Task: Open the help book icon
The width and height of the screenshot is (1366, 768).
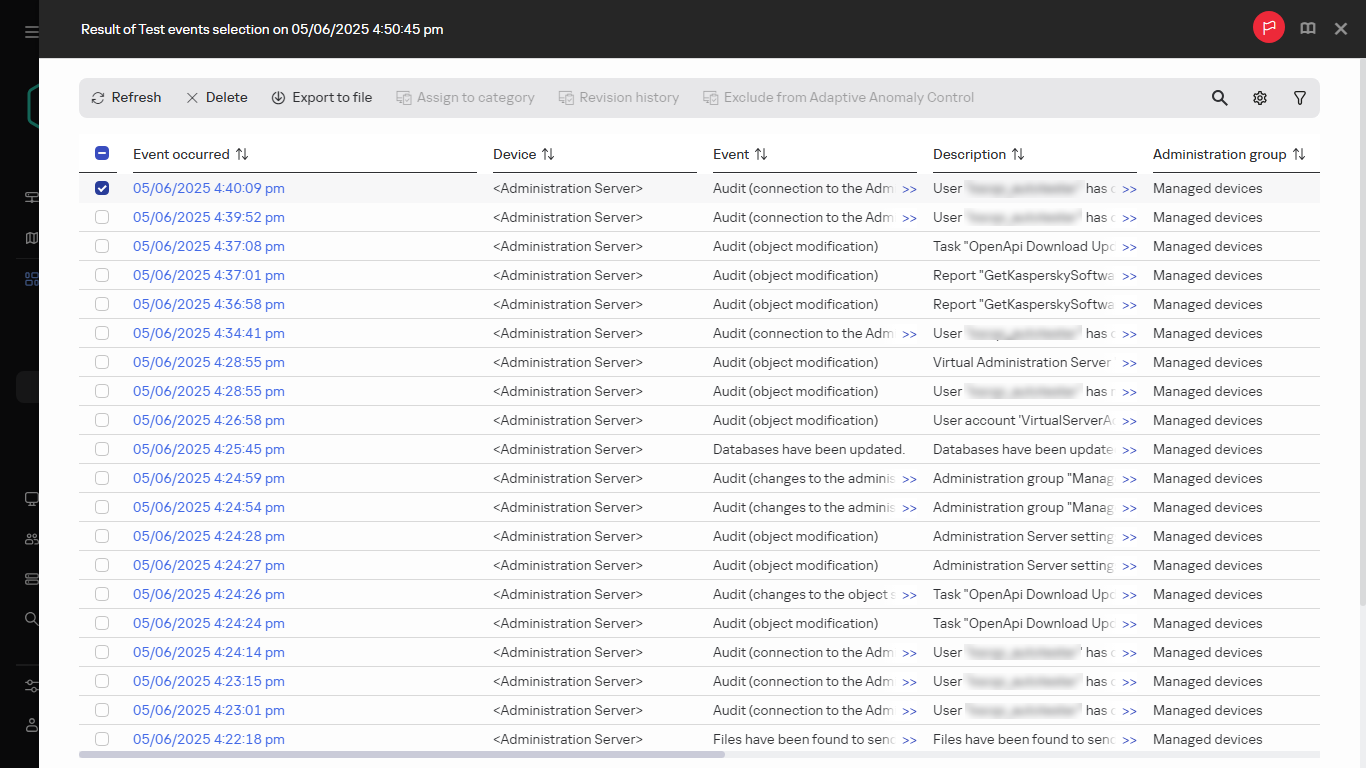Action: (x=1308, y=29)
